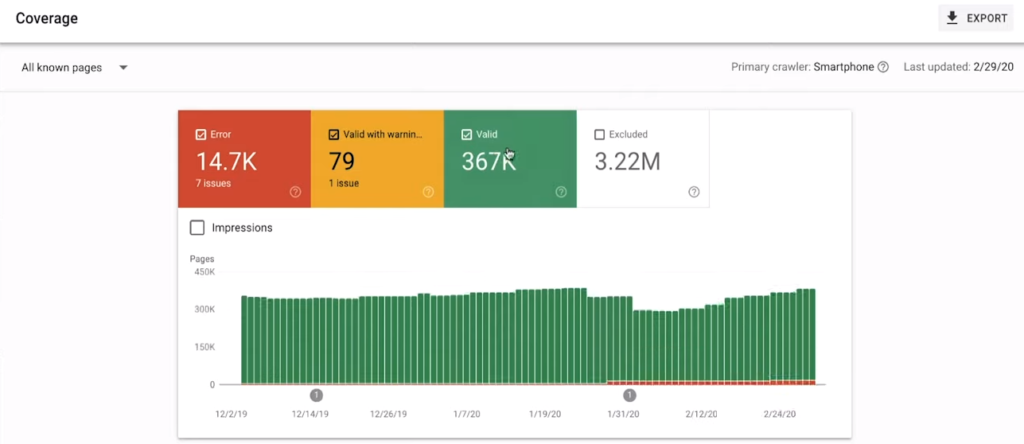Click the annotation marker near 1/31/20
Image resolution: width=1024 pixels, height=444 pixels.
[x=629, y=396]
